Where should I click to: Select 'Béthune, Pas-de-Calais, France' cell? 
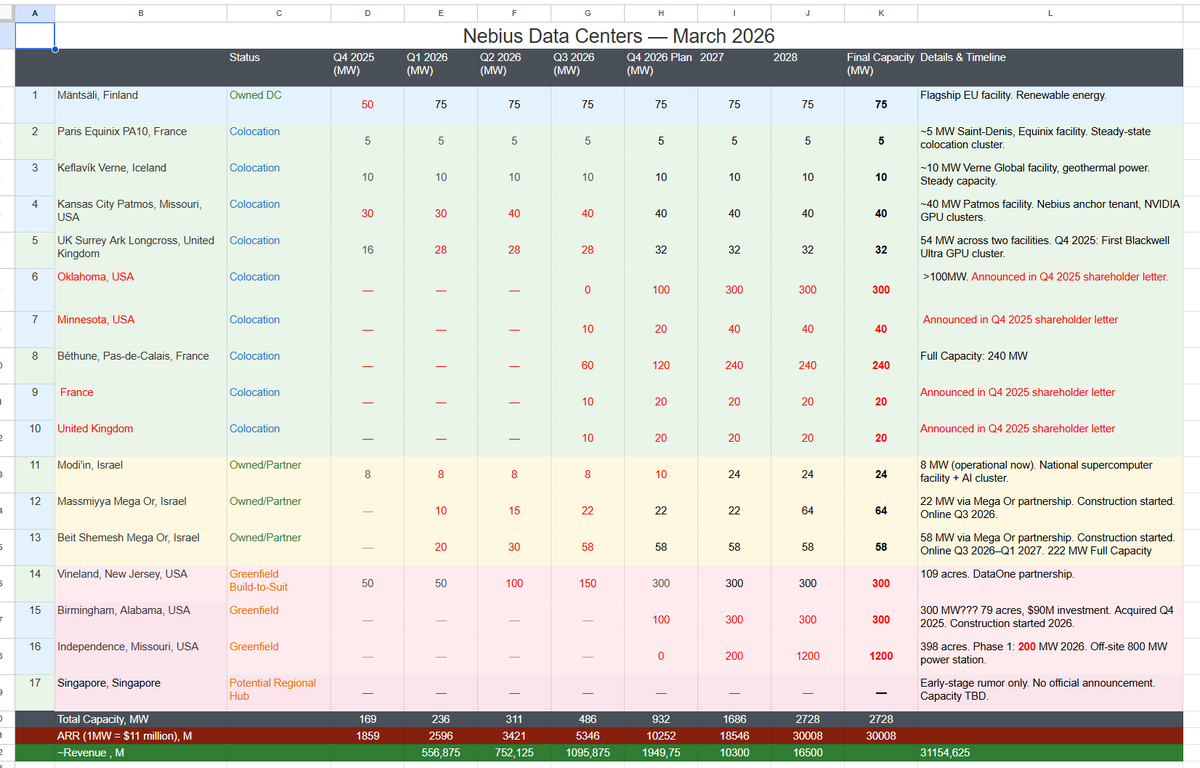pyautogui.click(x=140, y=366)
